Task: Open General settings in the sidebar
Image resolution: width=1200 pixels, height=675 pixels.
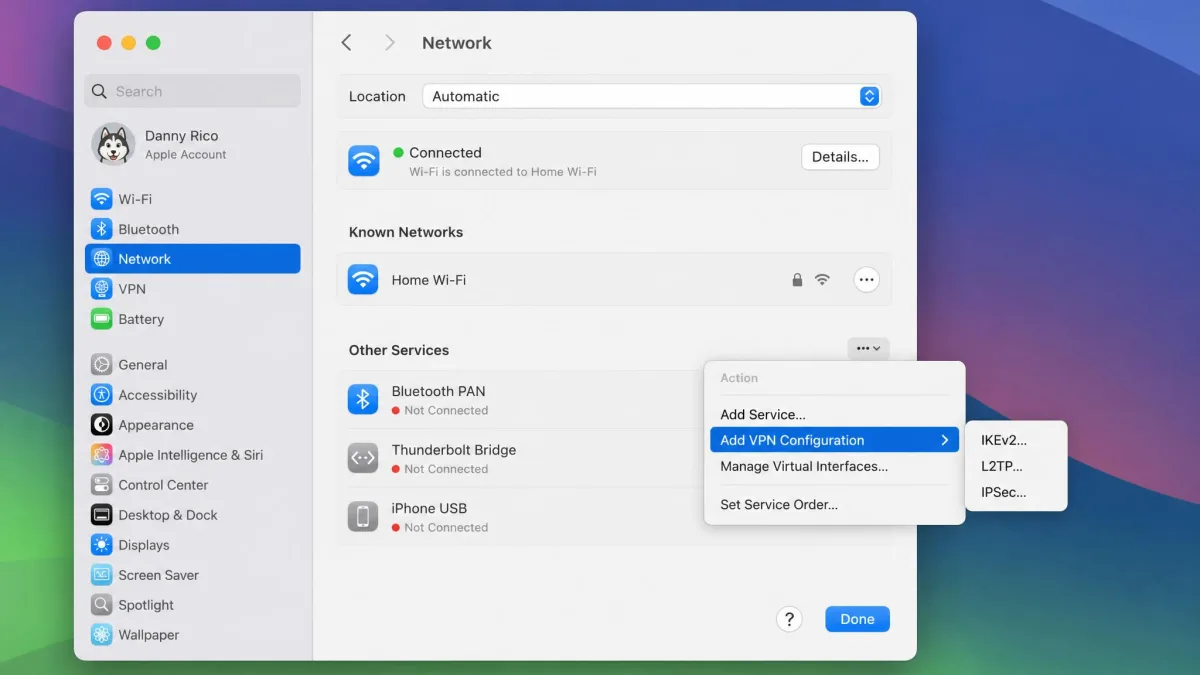Action: point(193,365)
